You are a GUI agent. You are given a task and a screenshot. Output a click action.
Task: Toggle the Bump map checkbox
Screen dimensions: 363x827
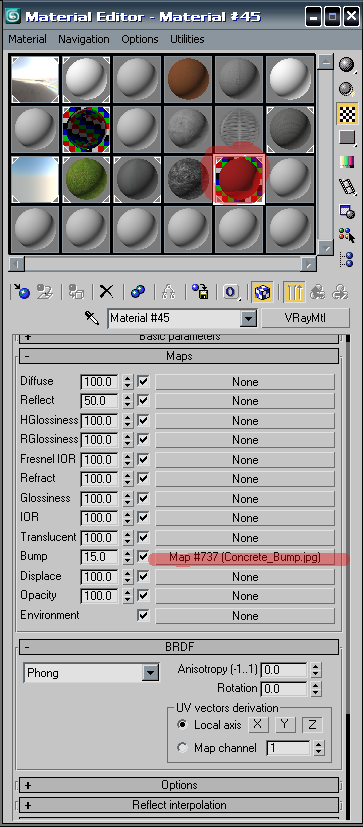[143, 557]
